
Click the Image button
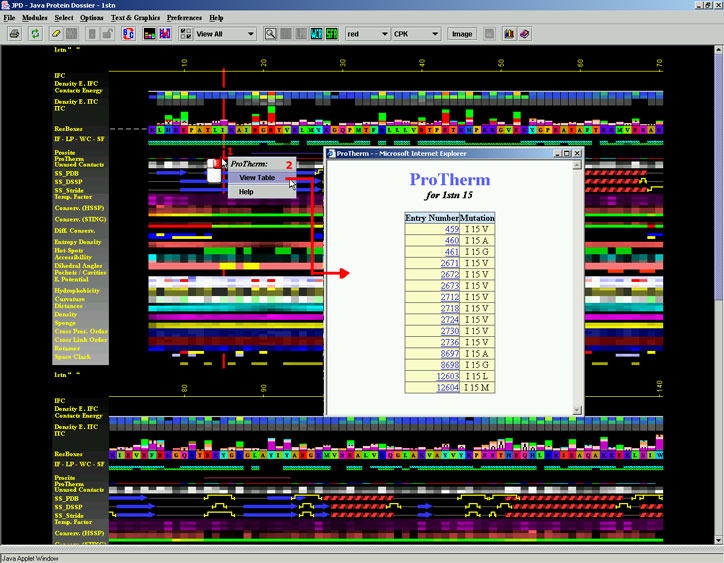[x=462, y=34]
